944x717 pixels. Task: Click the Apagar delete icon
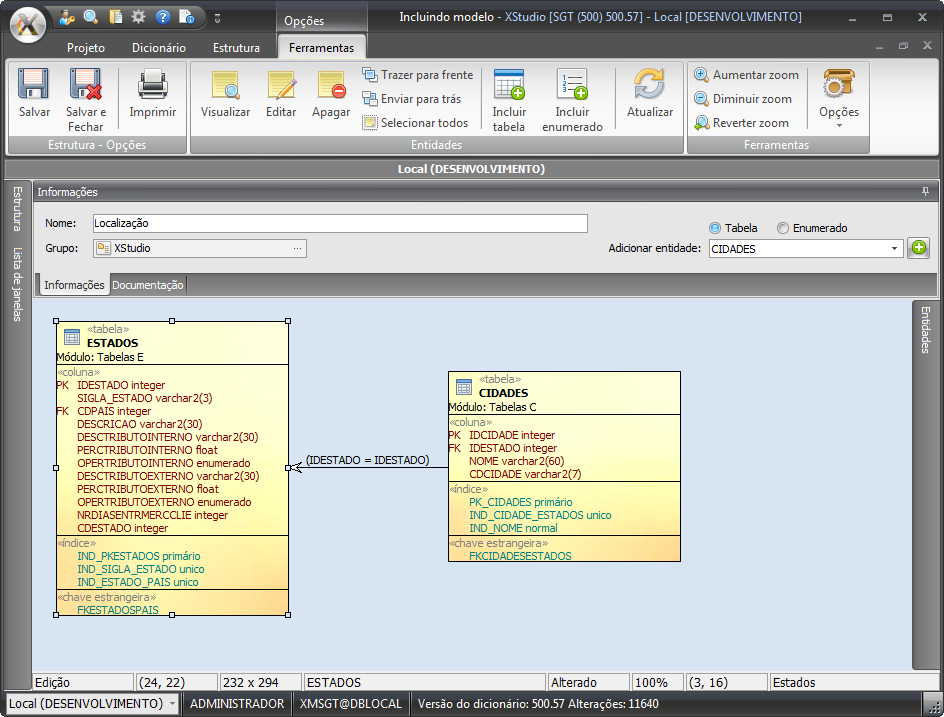click(x=331, y=86)
